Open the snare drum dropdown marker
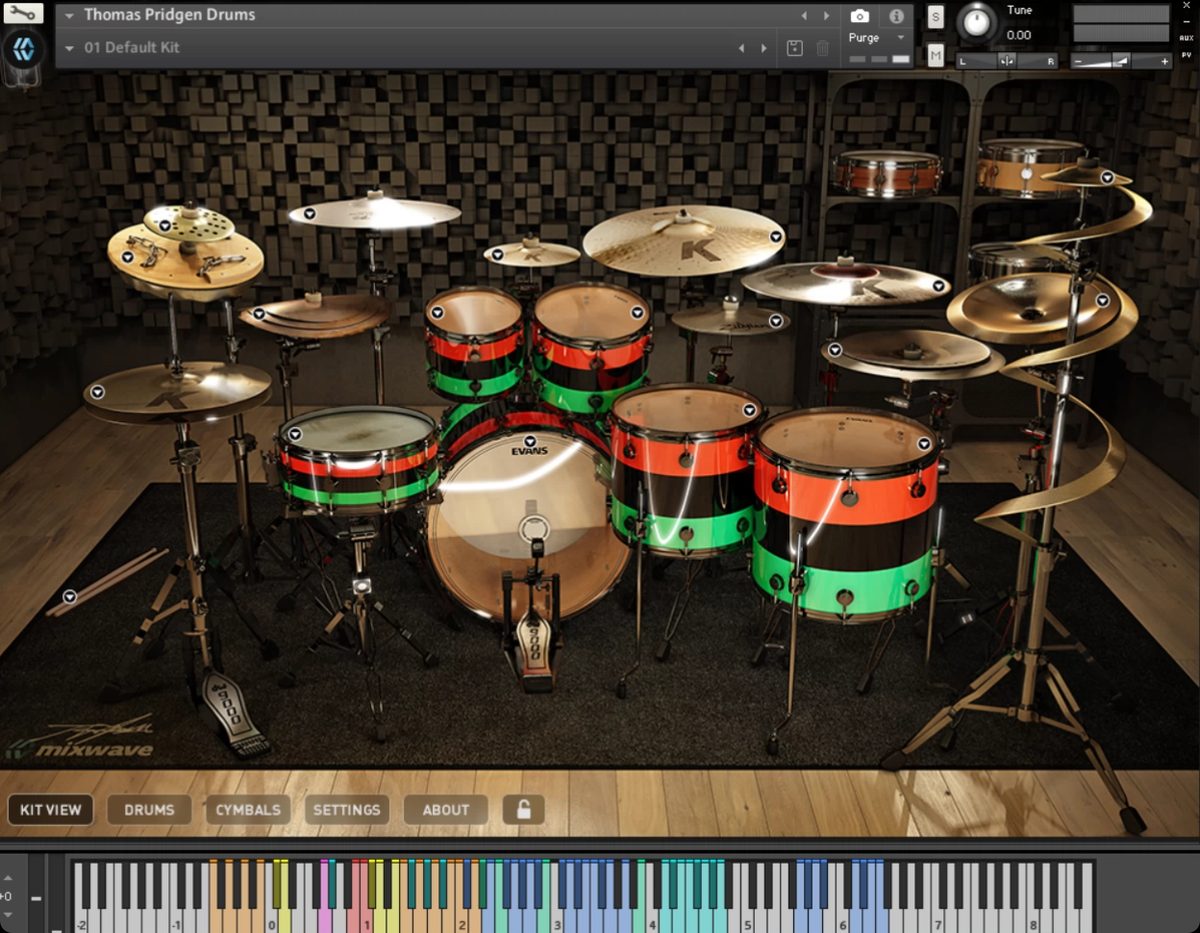Screen dimensions: 1200x933 297,434
